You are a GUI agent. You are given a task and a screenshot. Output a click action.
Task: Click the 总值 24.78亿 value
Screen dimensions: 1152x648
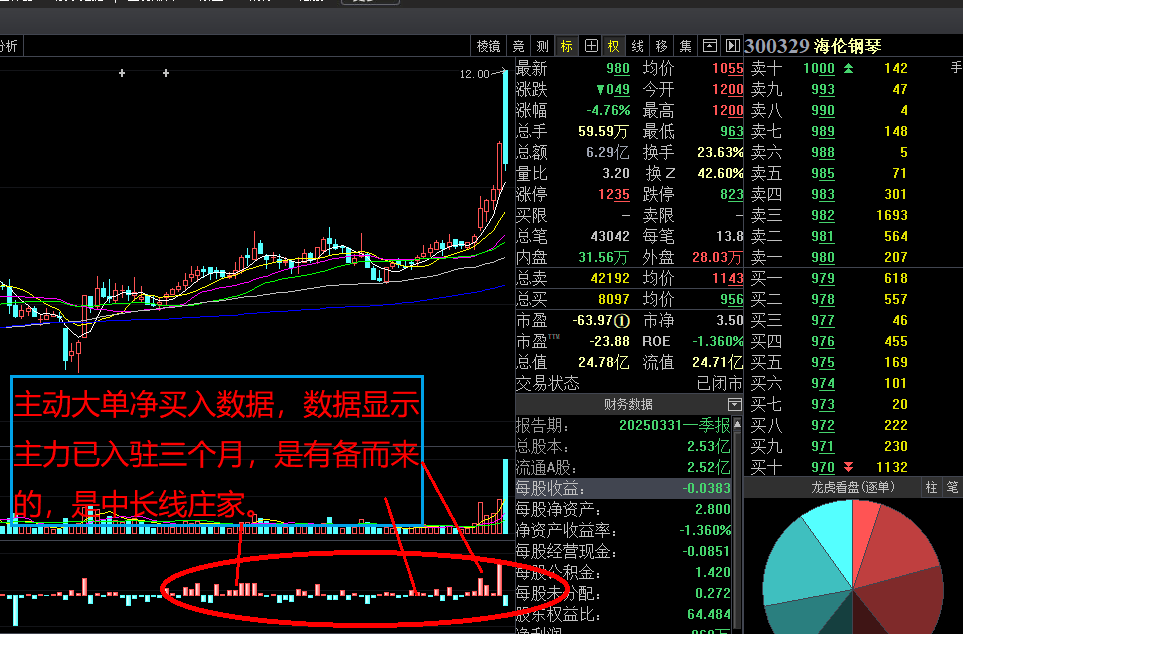(x=603, y=363)
